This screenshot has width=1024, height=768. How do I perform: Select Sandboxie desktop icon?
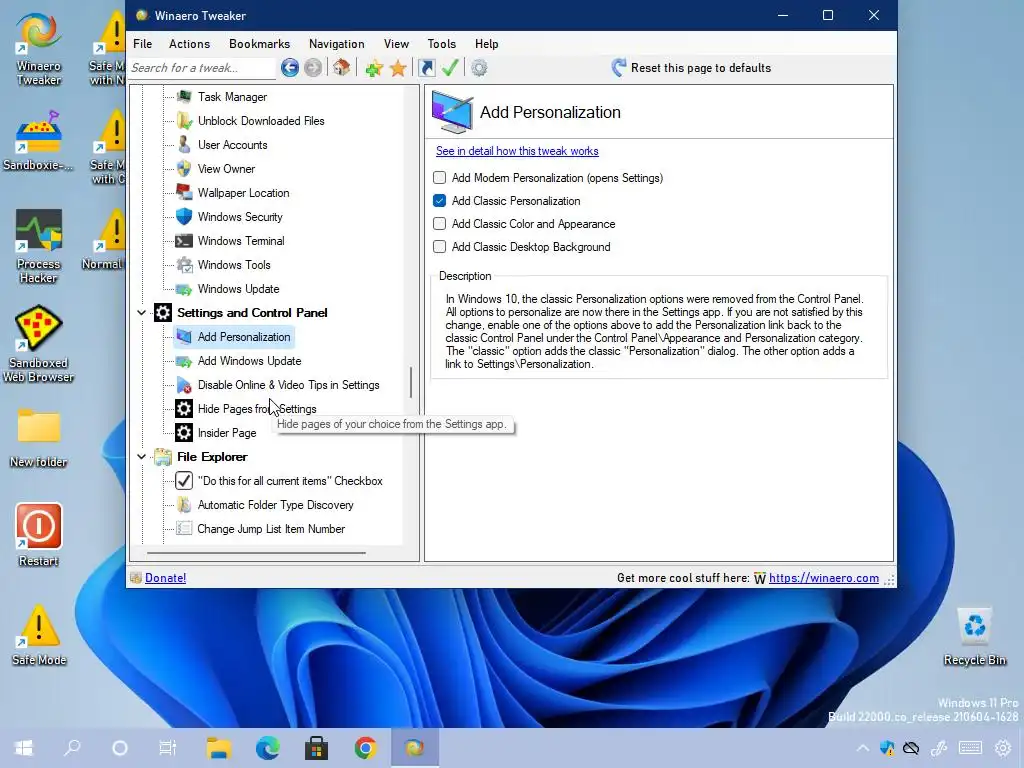pos(39,140)
